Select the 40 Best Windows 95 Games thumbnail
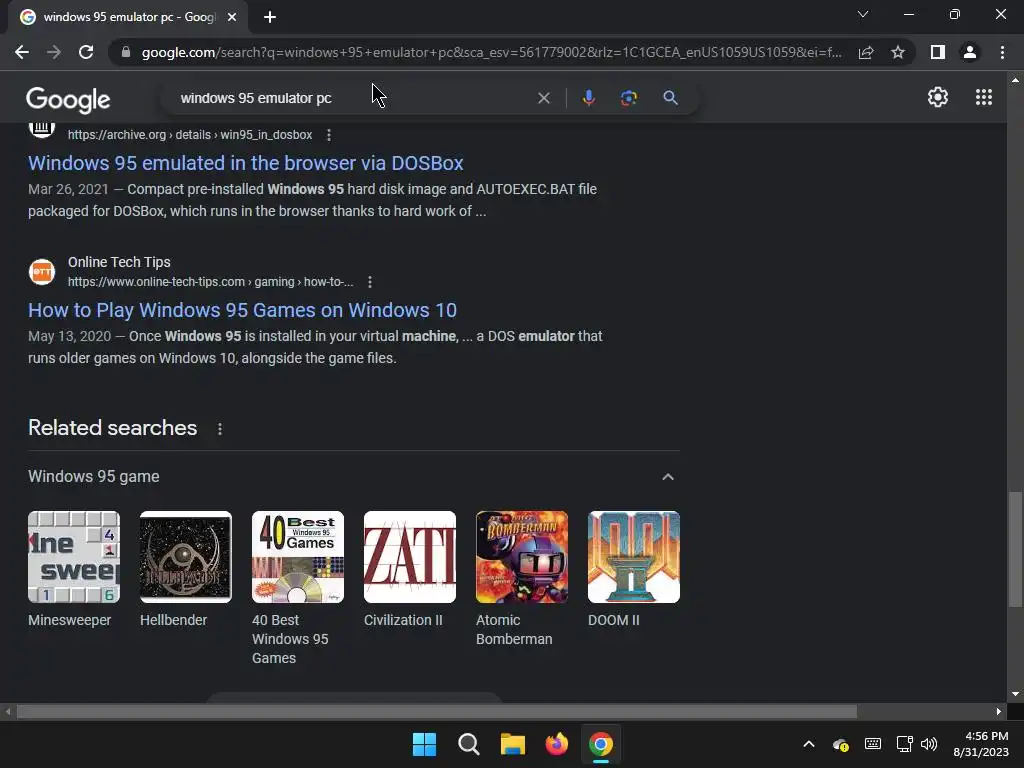This screenshot has width=1024, height=768. (298, 557)
